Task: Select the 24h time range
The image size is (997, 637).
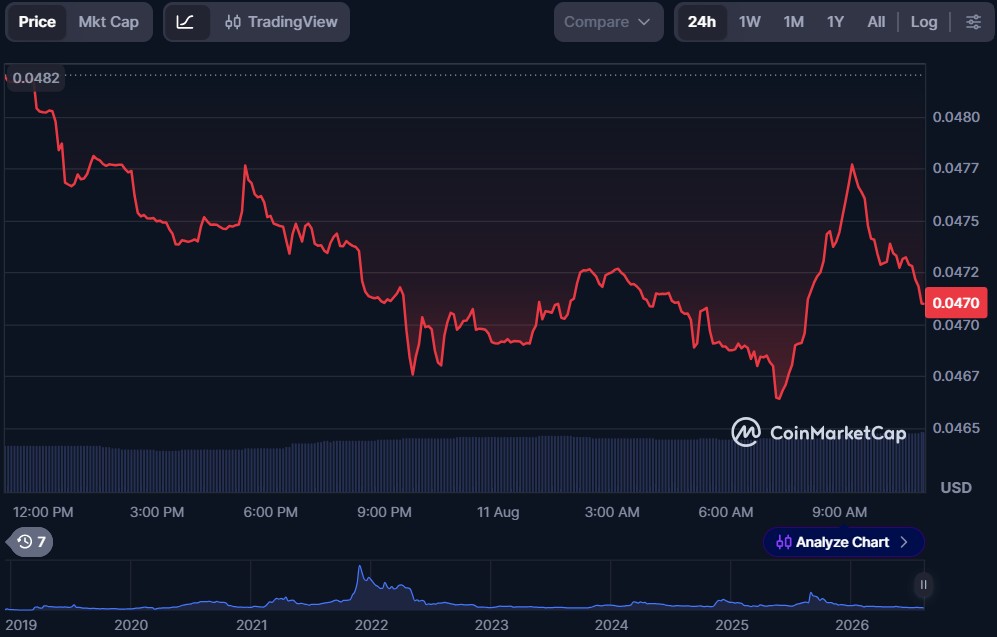Action: point(701,22)
